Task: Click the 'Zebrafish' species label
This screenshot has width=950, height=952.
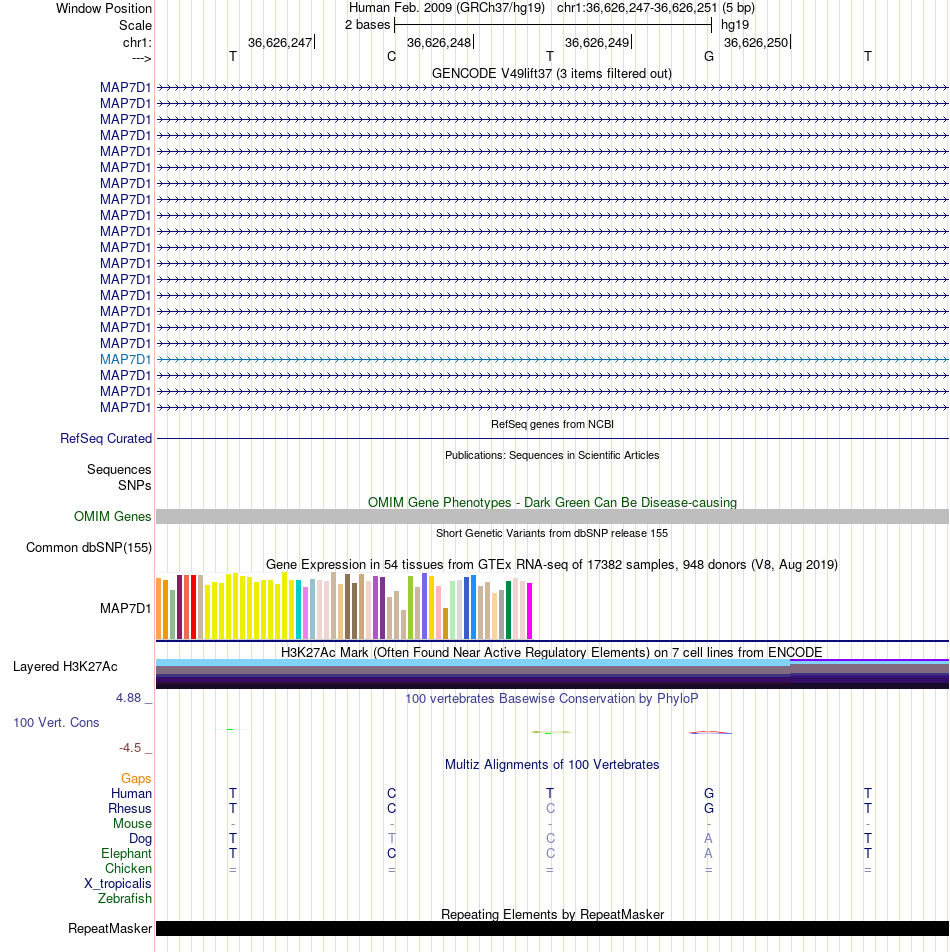Action: (x=124, y=899)
